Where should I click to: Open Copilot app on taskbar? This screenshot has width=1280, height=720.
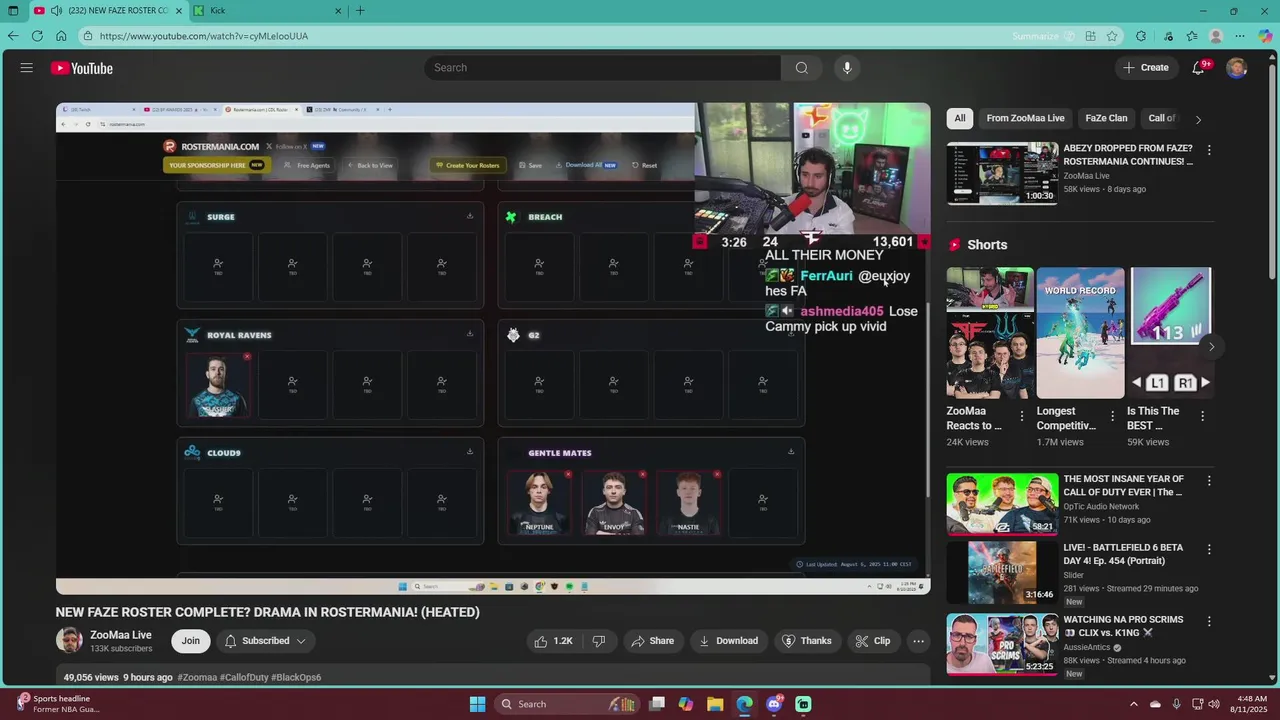(x=686, y=704)
